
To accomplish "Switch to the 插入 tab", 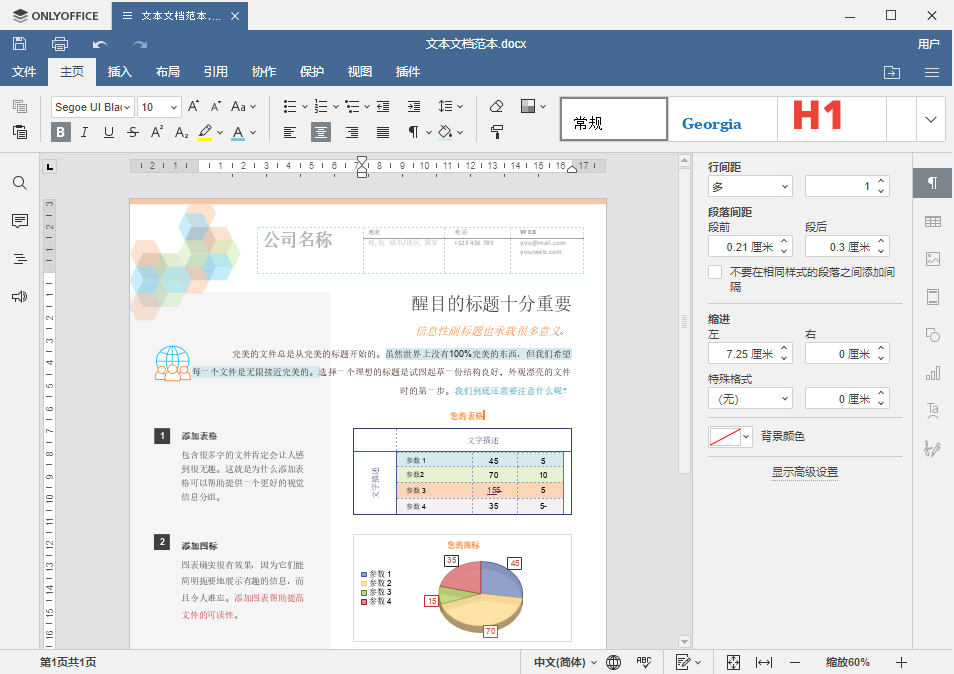I will coord(120,72).
